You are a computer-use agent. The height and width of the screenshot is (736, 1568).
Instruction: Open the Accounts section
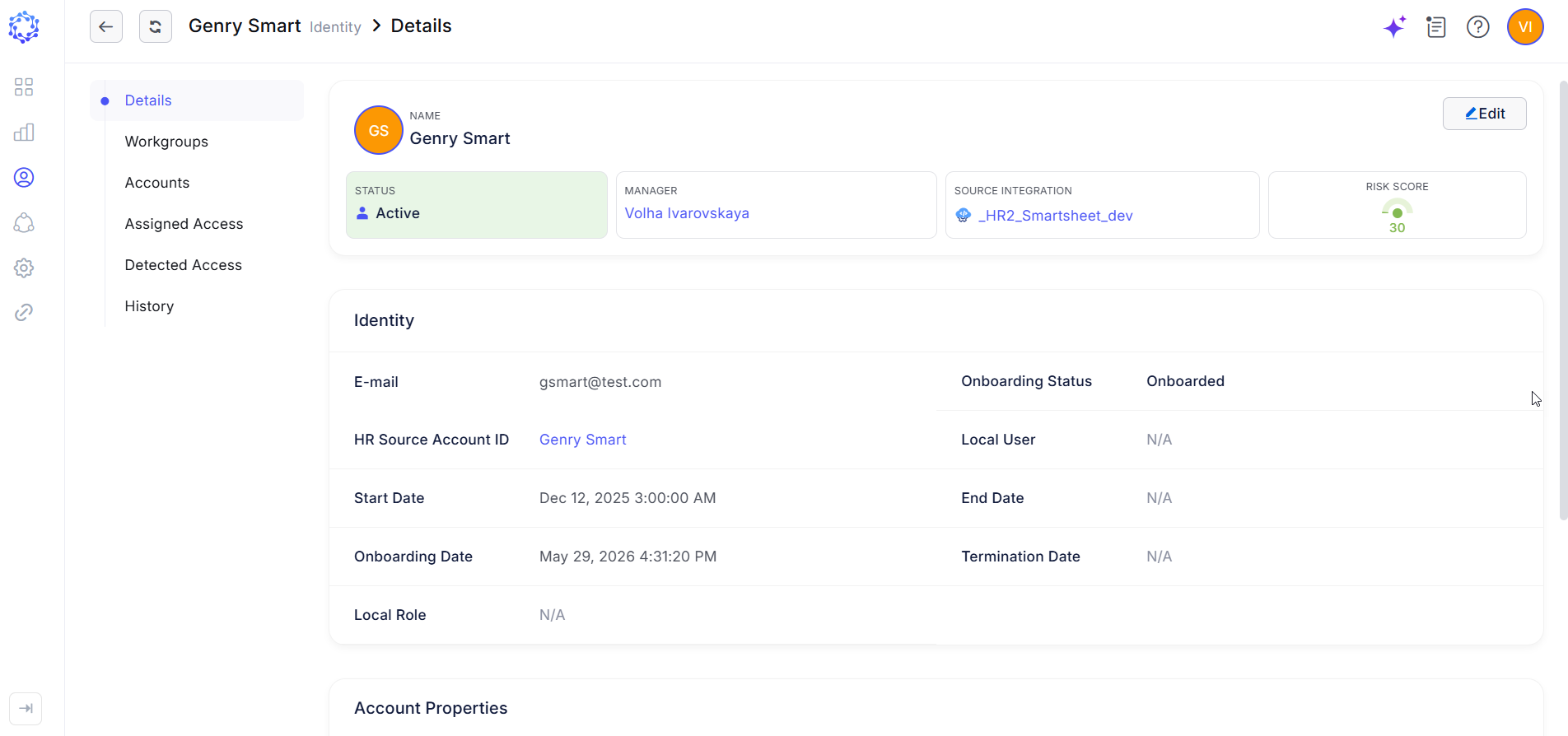click(157, 183)
